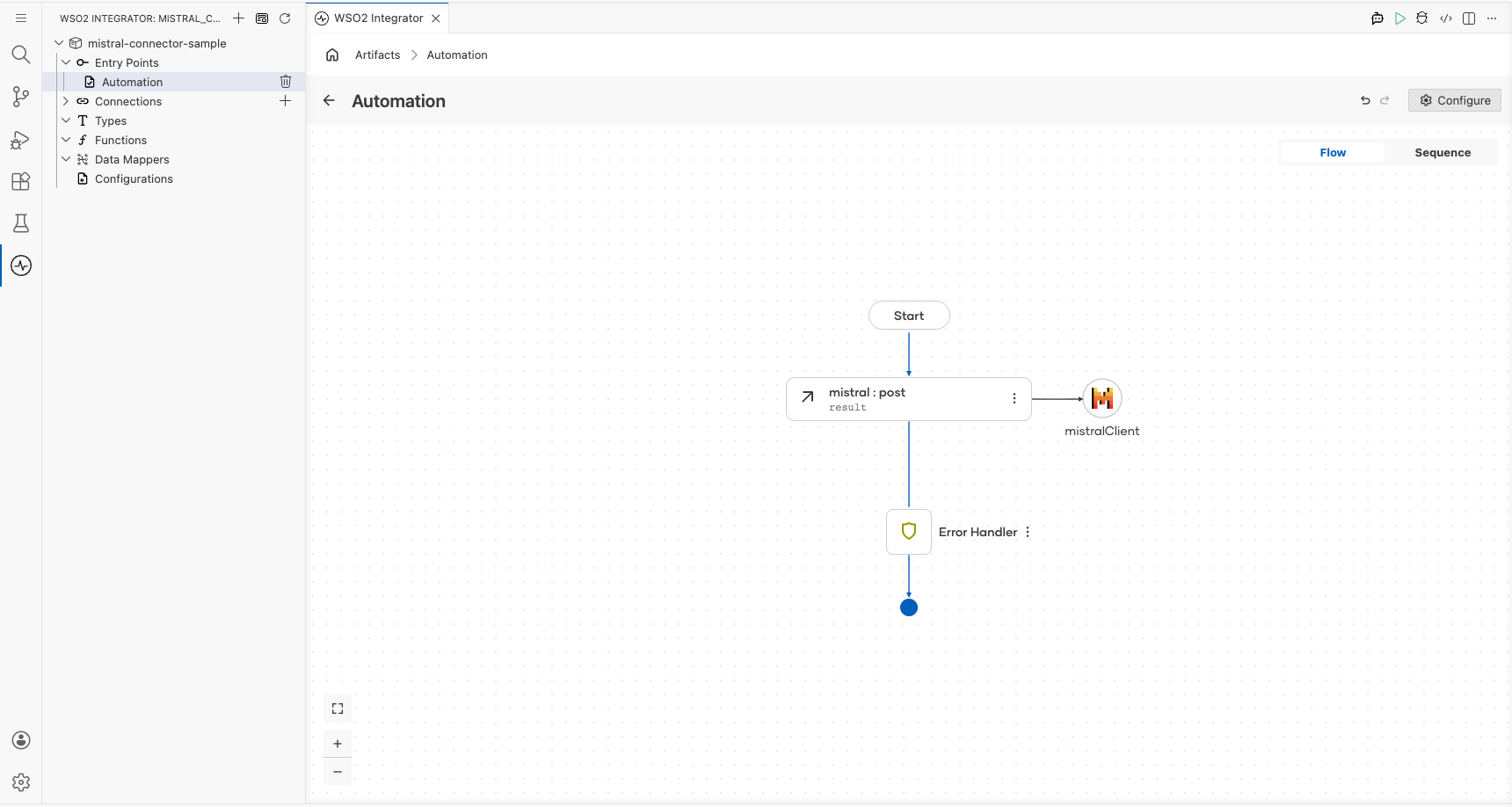
Task: Delete the Automation entry point
Action: click(286, 82)
